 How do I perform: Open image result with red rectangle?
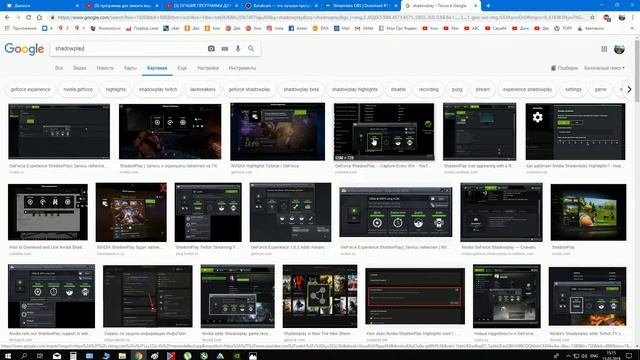point(415,296)
